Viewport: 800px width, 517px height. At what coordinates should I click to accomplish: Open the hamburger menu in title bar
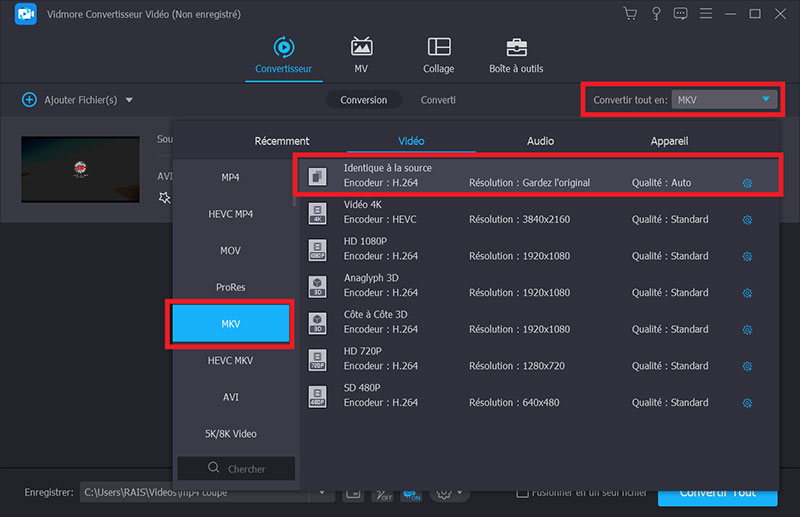coord(706,14)
